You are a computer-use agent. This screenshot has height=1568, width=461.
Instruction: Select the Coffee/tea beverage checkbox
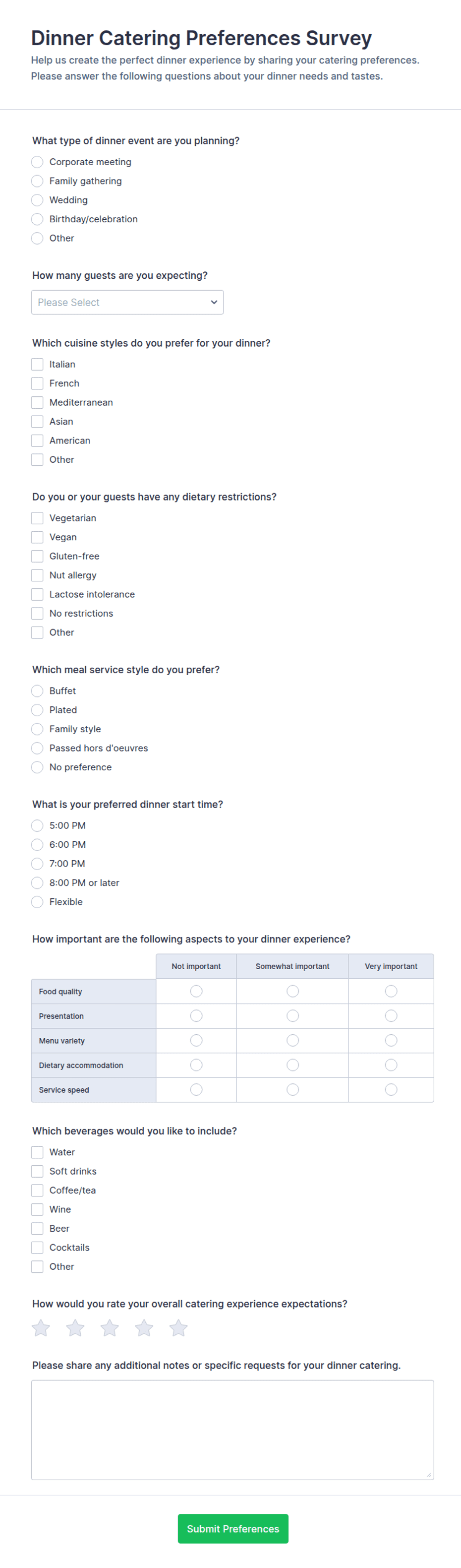pos(37,1190)
